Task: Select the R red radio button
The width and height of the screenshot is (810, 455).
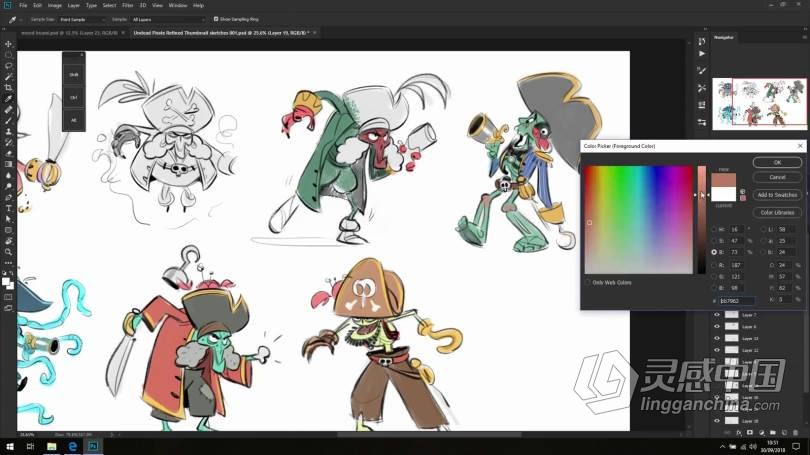Action: coord(714,265)
